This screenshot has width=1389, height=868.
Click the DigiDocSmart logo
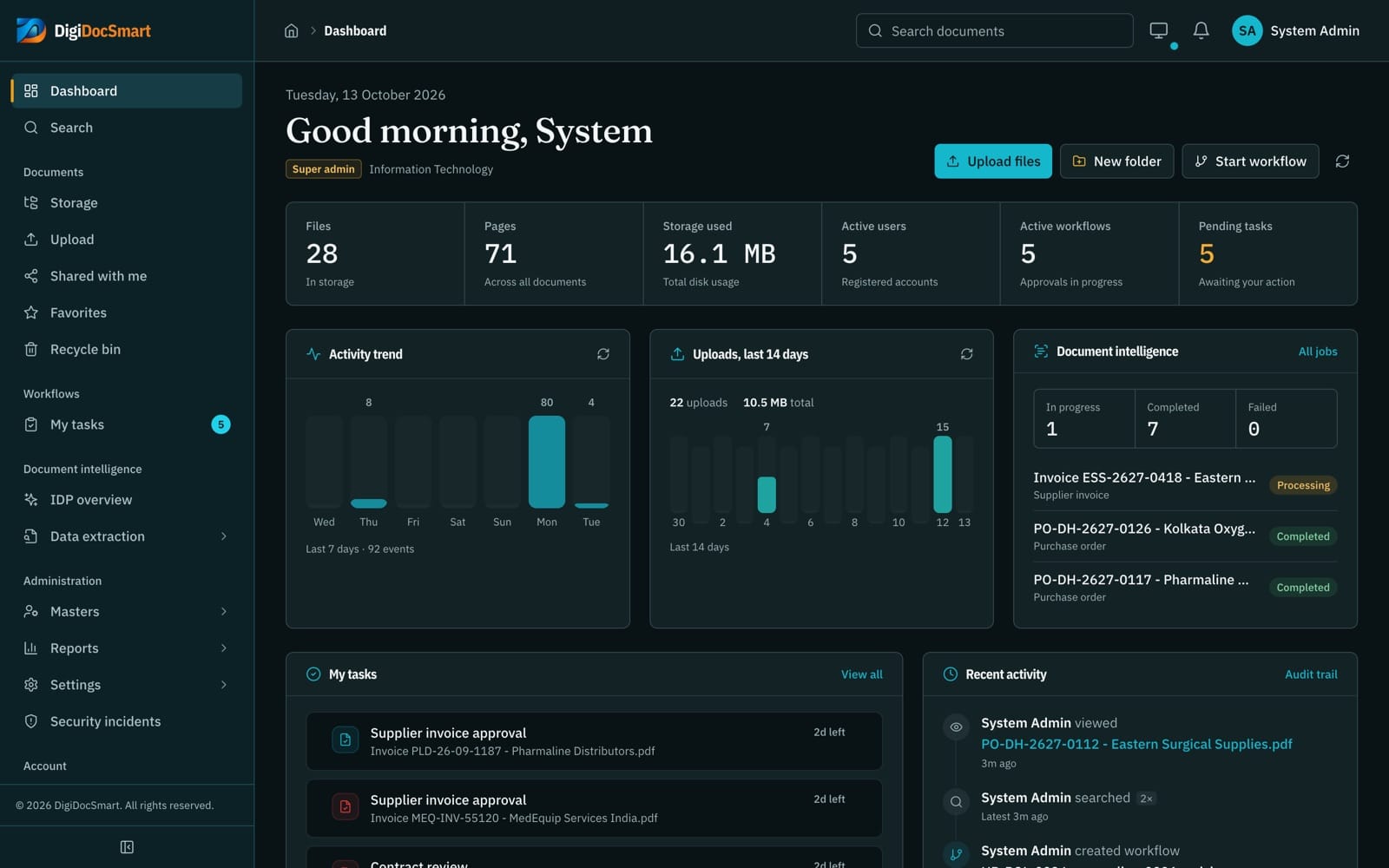pos(83,31)
